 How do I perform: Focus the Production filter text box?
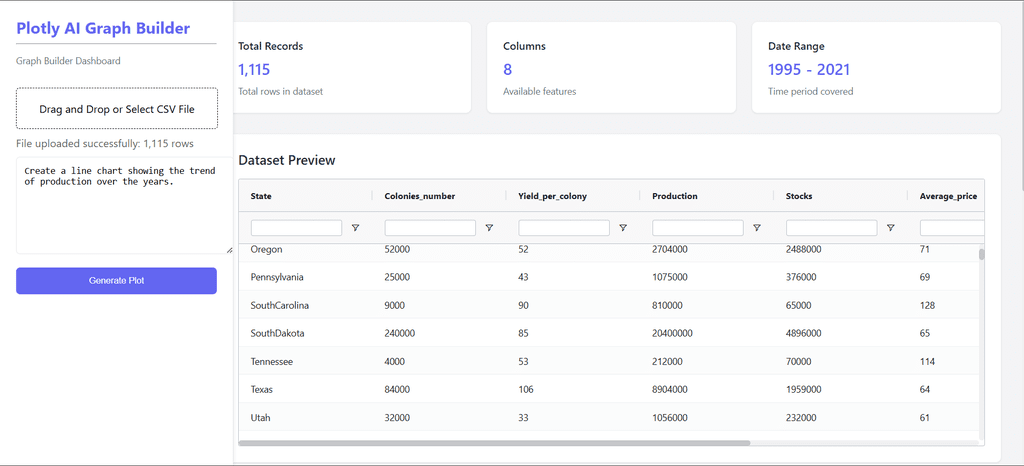point(698,228)
